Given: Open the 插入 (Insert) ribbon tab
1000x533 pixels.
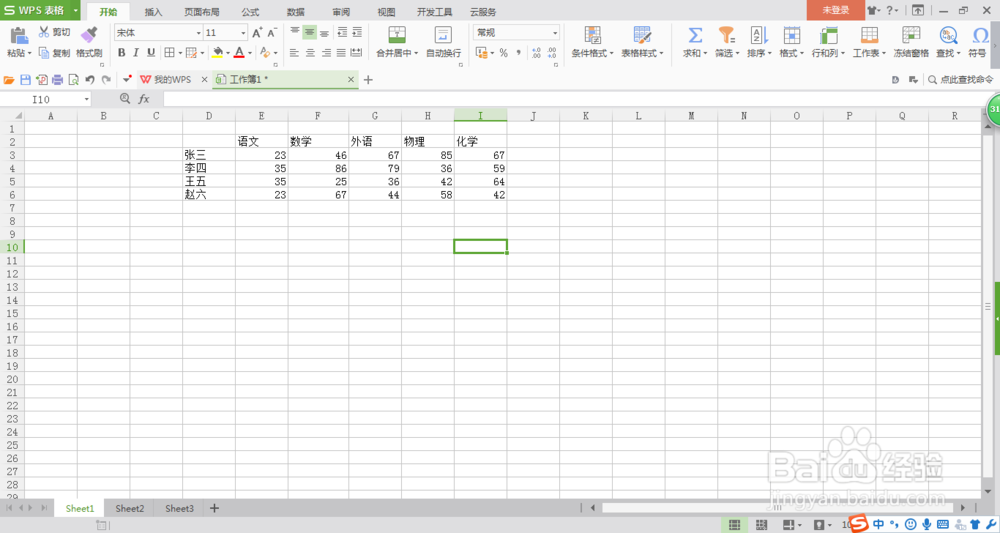Looking at the screenshot, I should [x=154, y=12].
